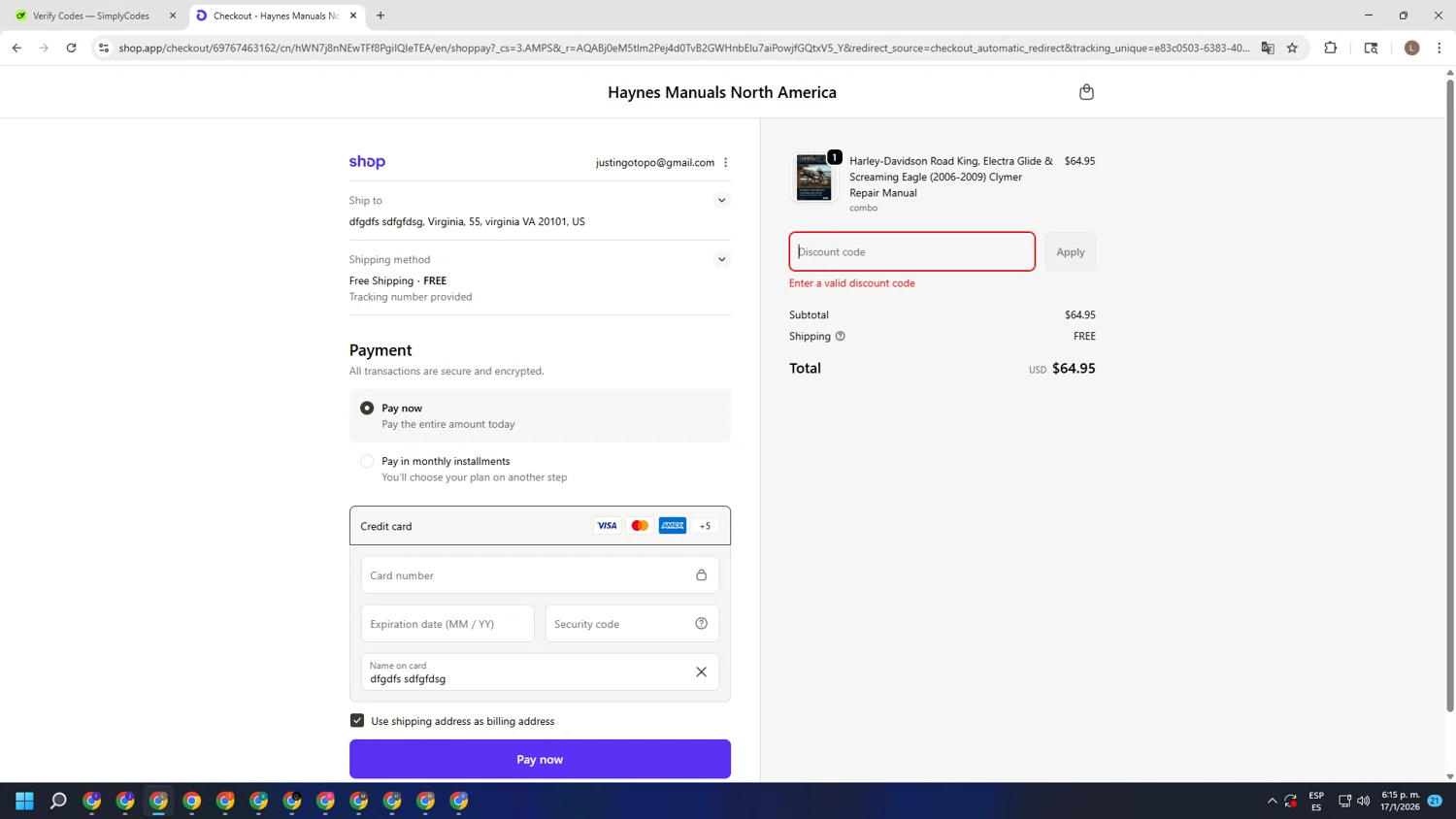Open Shipping info help icon
1456x819 pixels.
(841, 337)
